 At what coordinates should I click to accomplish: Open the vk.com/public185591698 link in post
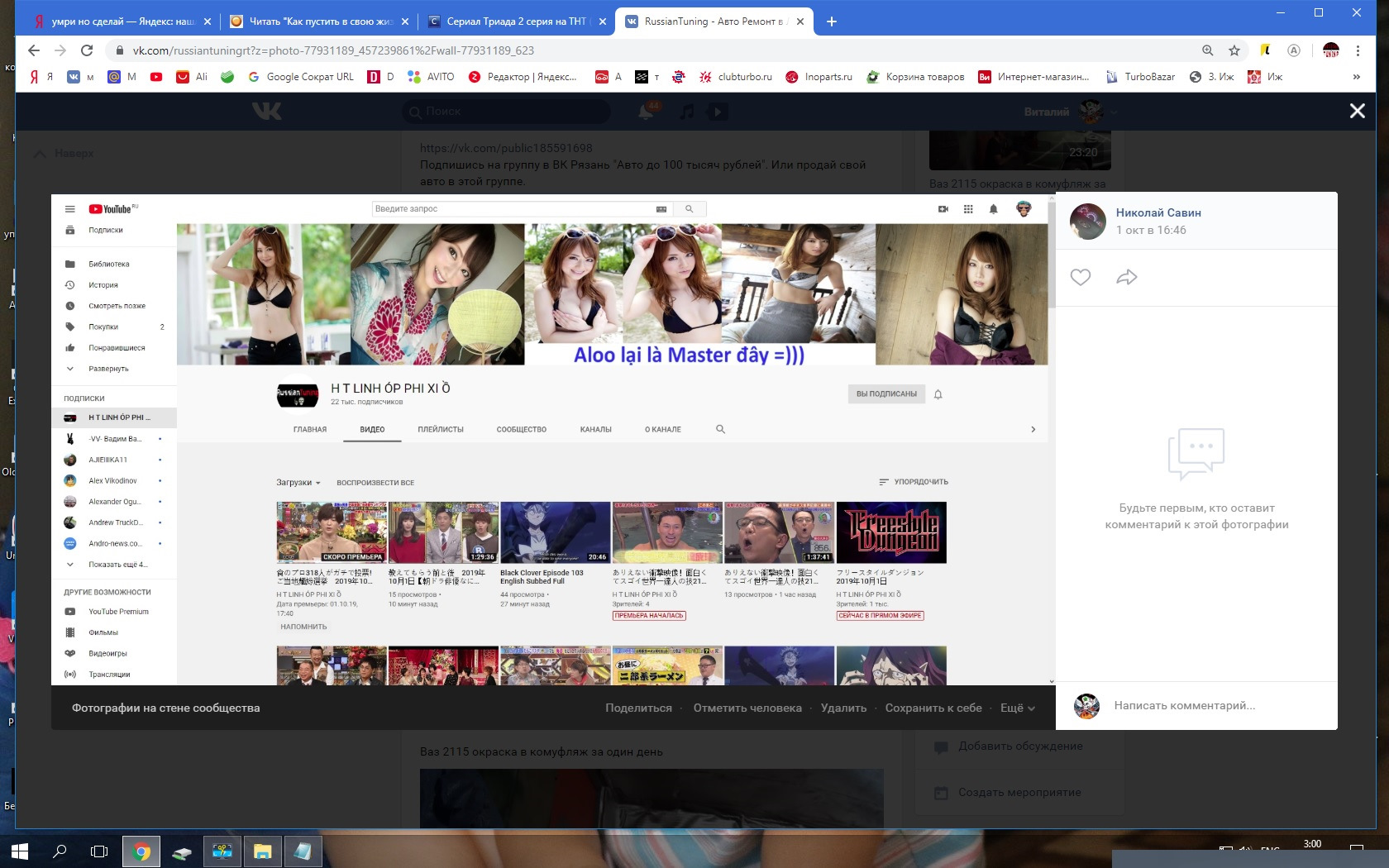[506, 148]
